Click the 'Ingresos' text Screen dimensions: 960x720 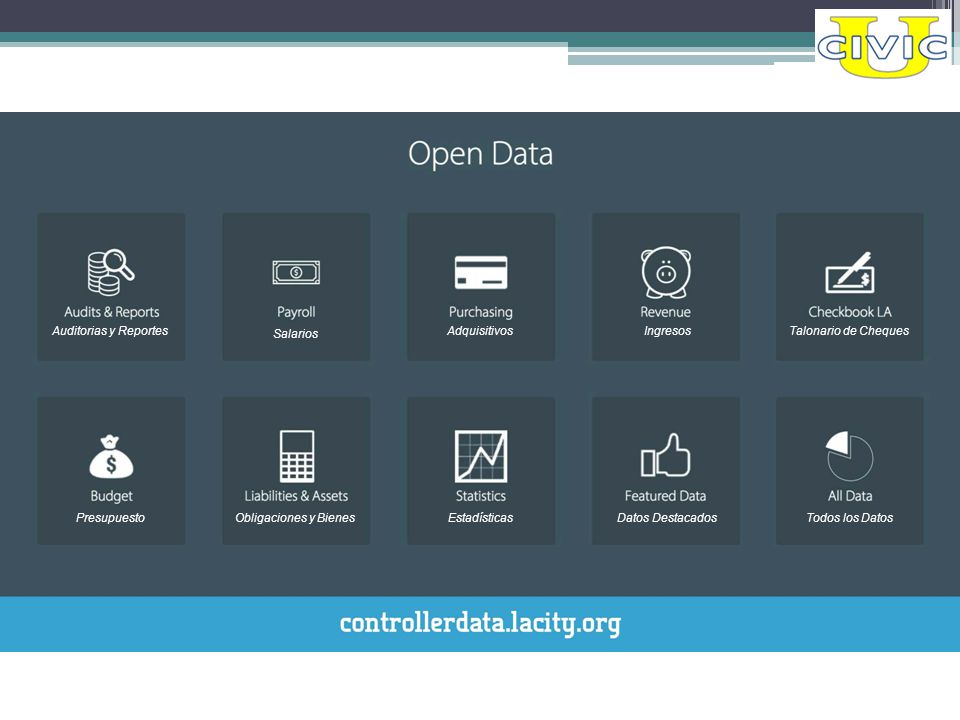tap(667, 331)
